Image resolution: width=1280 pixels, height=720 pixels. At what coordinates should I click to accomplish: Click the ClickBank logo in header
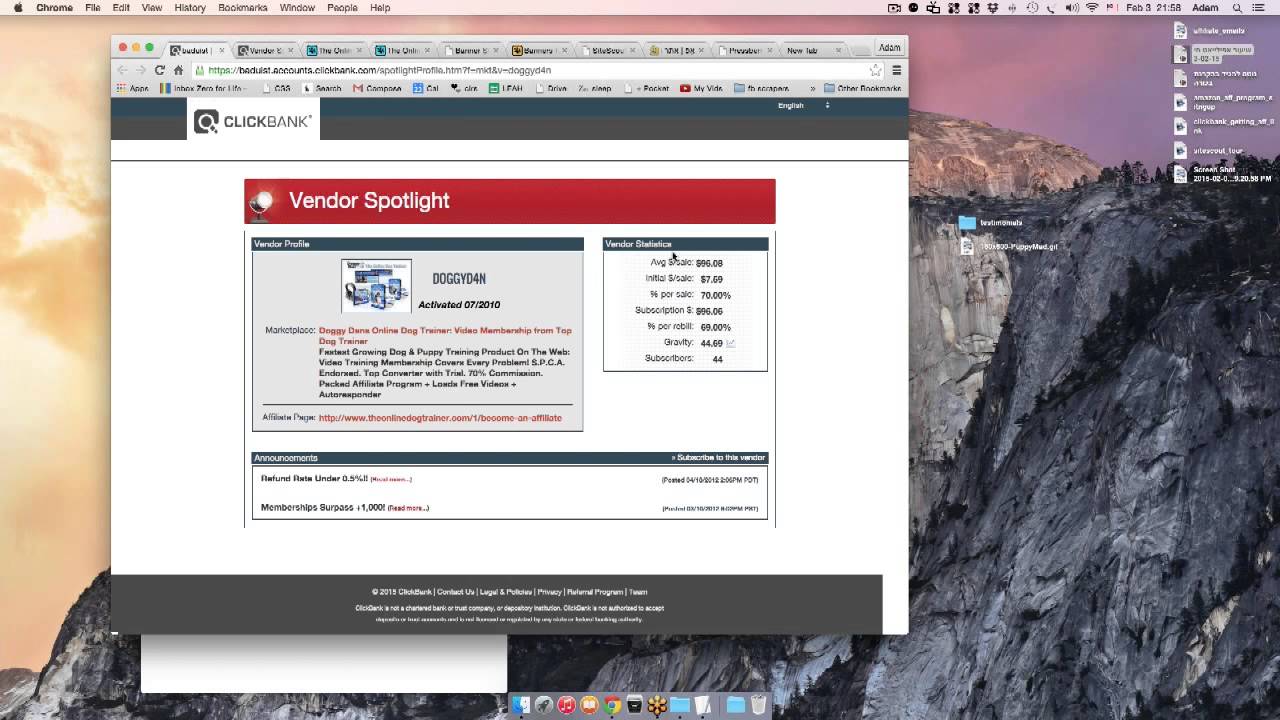pyautogui.click(x=253, y=122)
